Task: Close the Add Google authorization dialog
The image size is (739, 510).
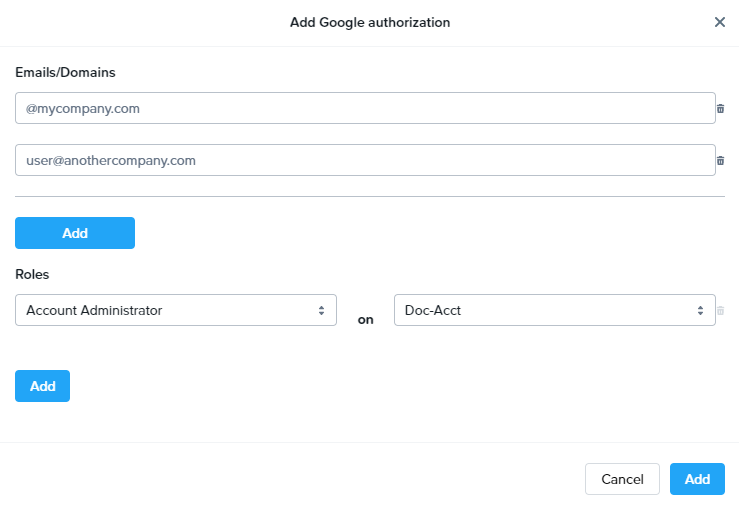Action: click(719, 22)
